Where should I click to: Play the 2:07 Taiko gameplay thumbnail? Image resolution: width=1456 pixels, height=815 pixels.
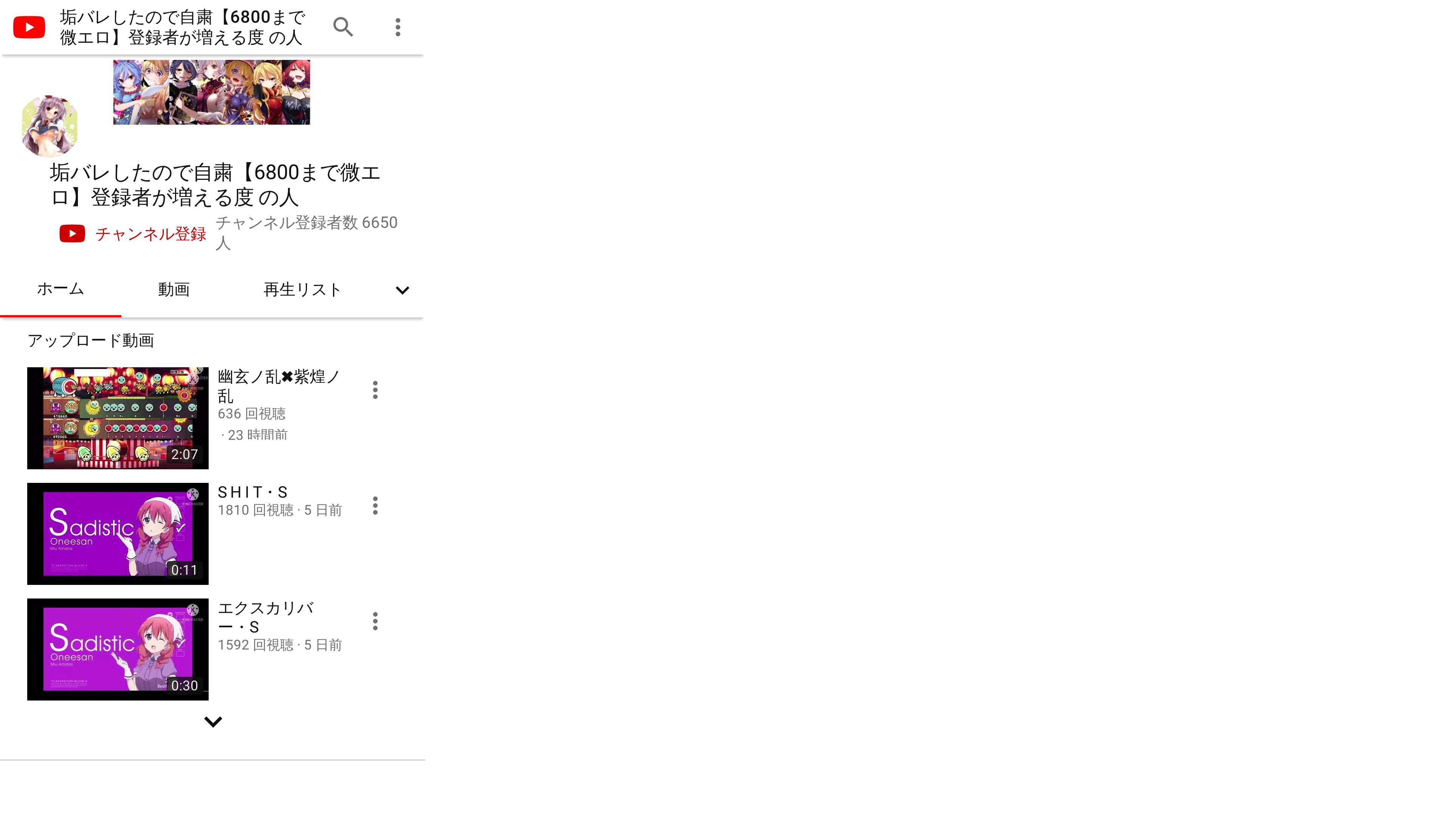[x=118, y=418]
